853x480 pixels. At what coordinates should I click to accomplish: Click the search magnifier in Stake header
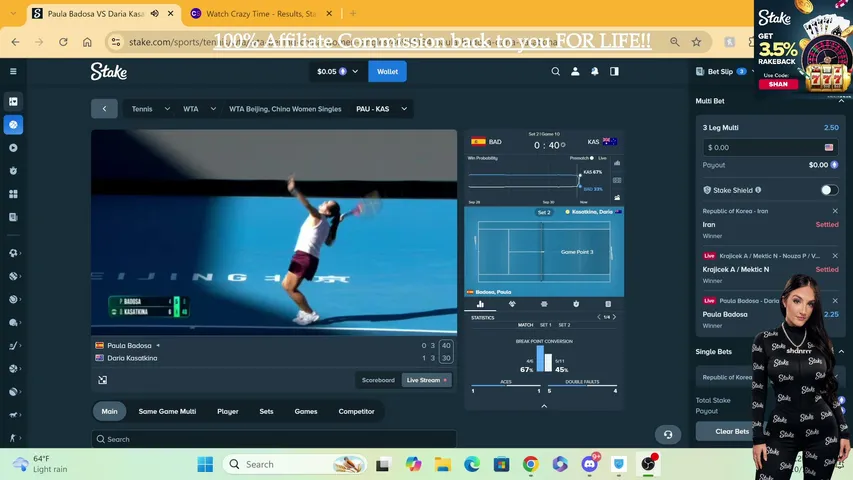click(555, 71)
